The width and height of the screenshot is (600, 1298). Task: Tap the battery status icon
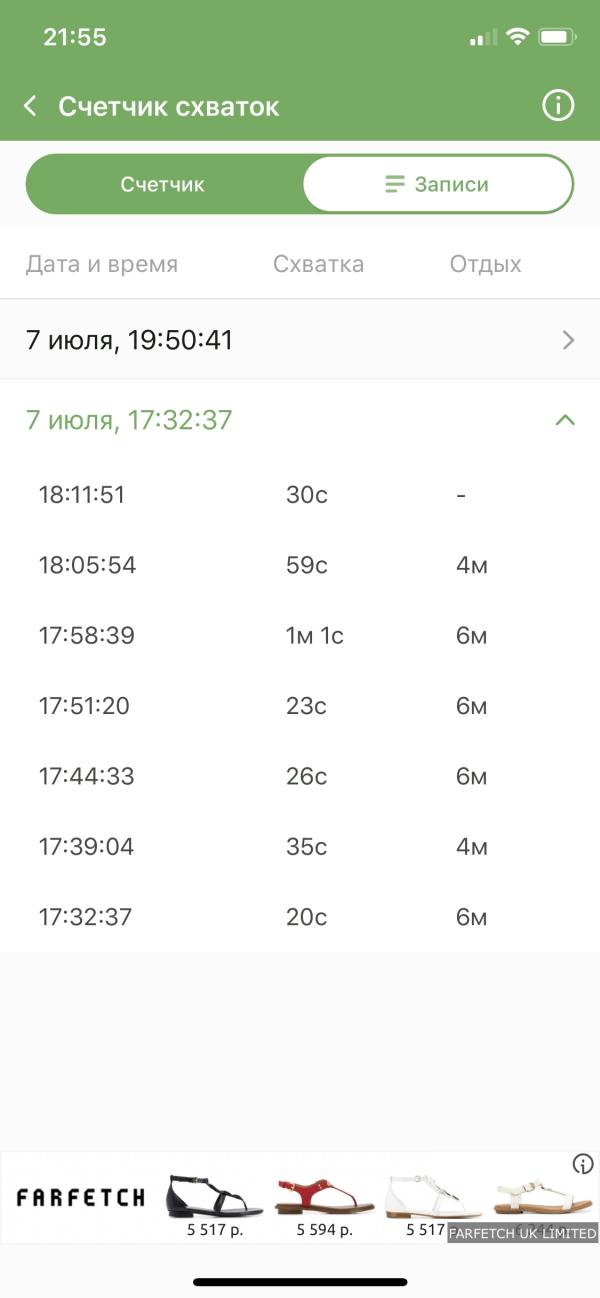pyautogui.click(x=557, y=37)
